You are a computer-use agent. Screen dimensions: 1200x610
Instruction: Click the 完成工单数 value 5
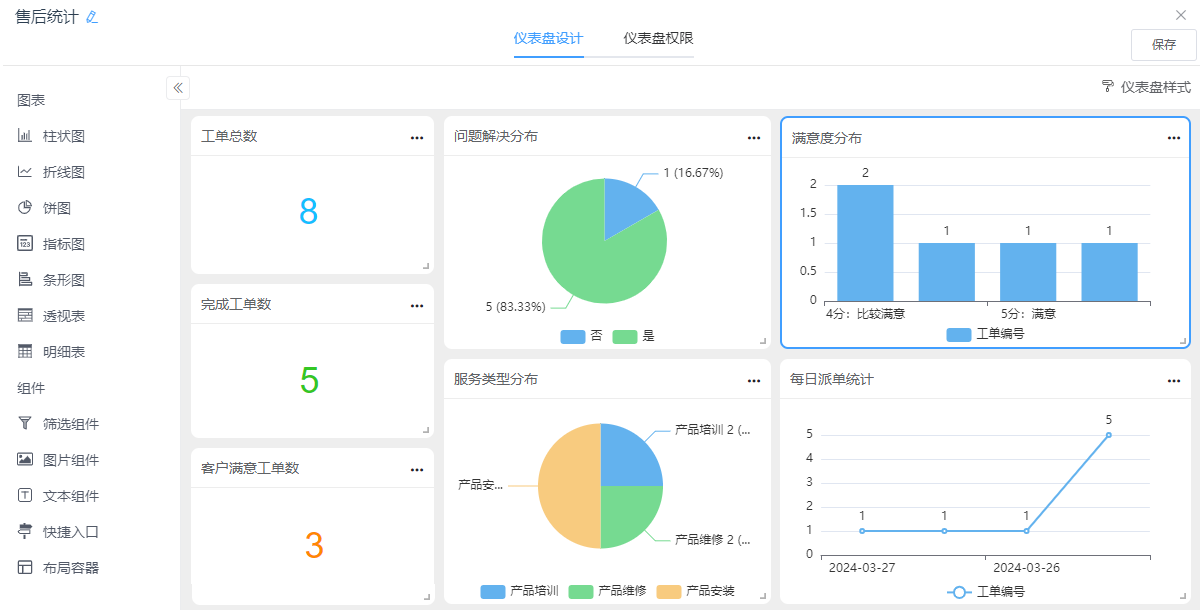(309, 380)
